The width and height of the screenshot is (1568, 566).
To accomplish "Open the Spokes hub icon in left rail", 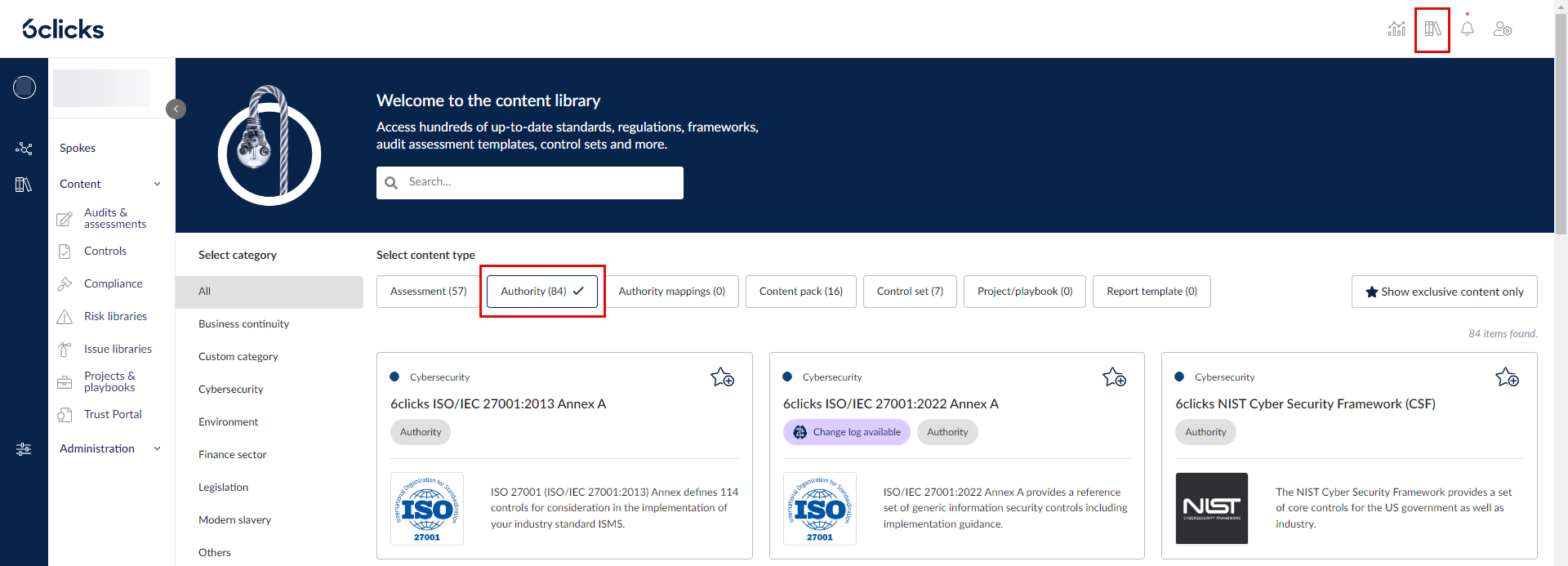I will (24, 148).
